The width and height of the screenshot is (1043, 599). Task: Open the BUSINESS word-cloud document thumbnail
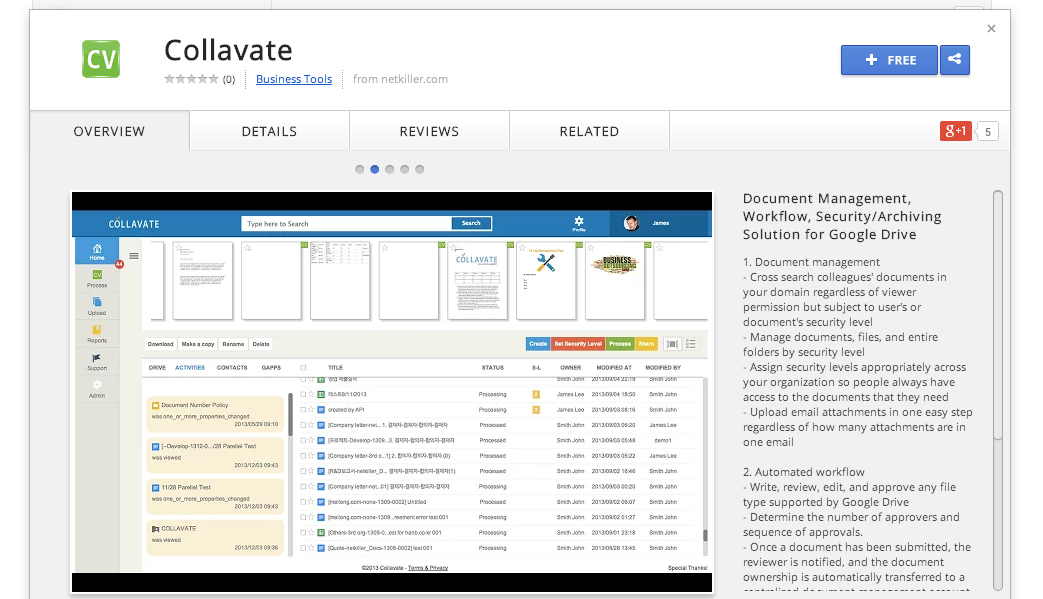(615, 280)
